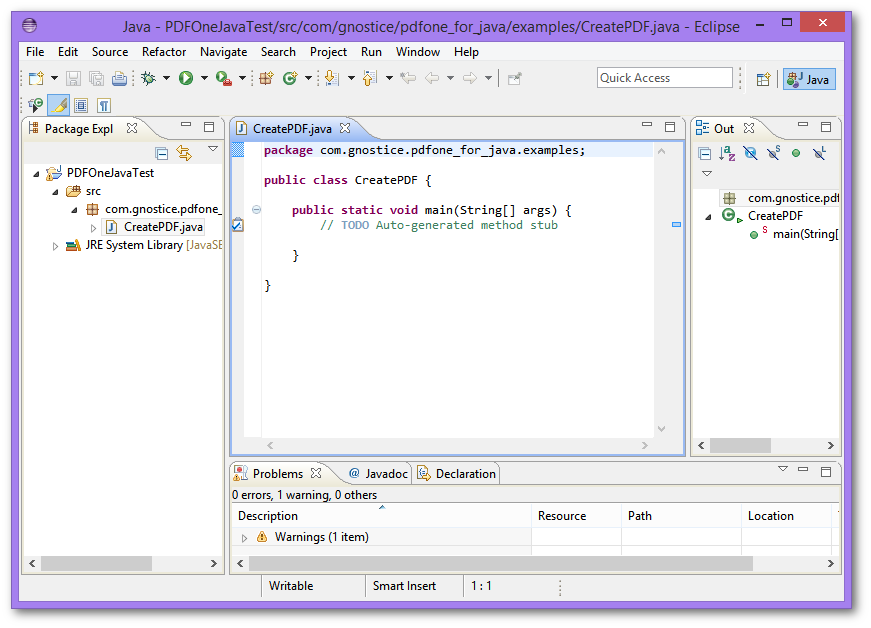Image resolution: width=871 pixels, height=628 pixels.
Task: Maximize the editor area
Action: [670, 127]
